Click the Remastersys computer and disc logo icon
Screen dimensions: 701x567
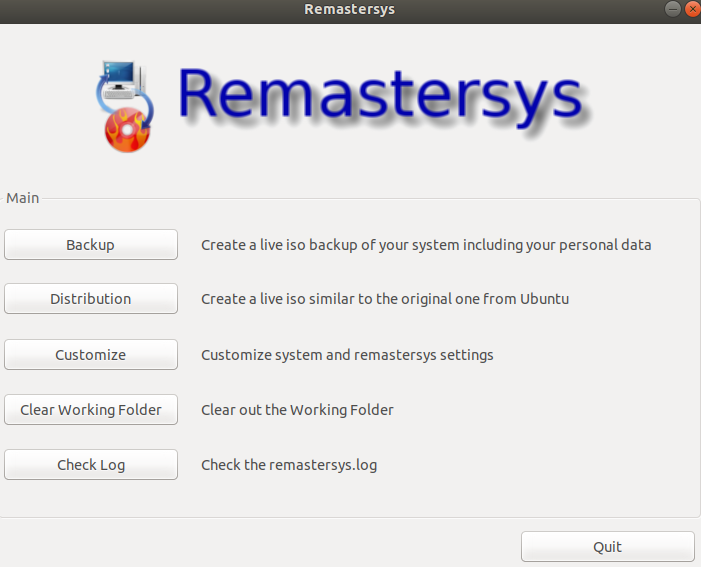point(125,106)
